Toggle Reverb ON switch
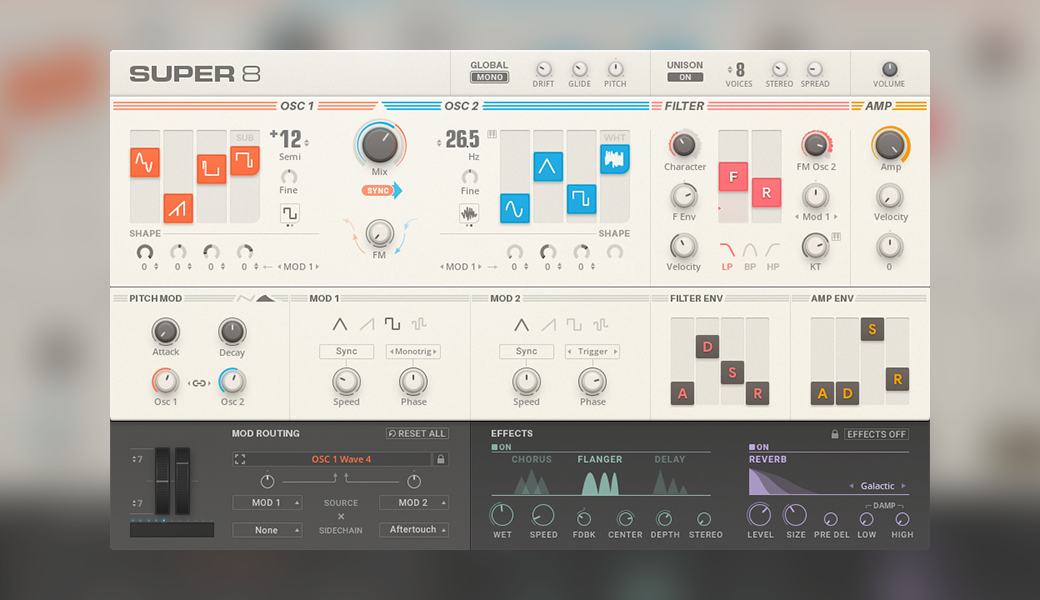This screenshot has height=600, width=1040. [x=759, y=448]
